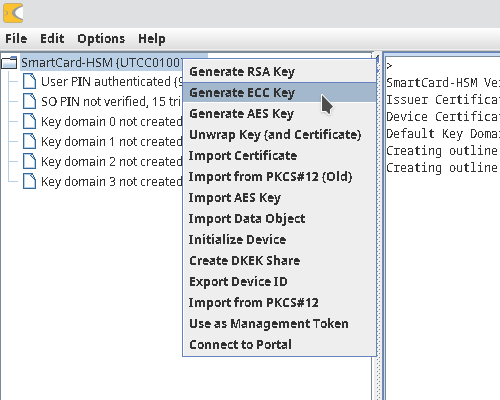This screenshot has width=500, height=400.
Task: Choose Export Device ID entry
Action: 279,282
